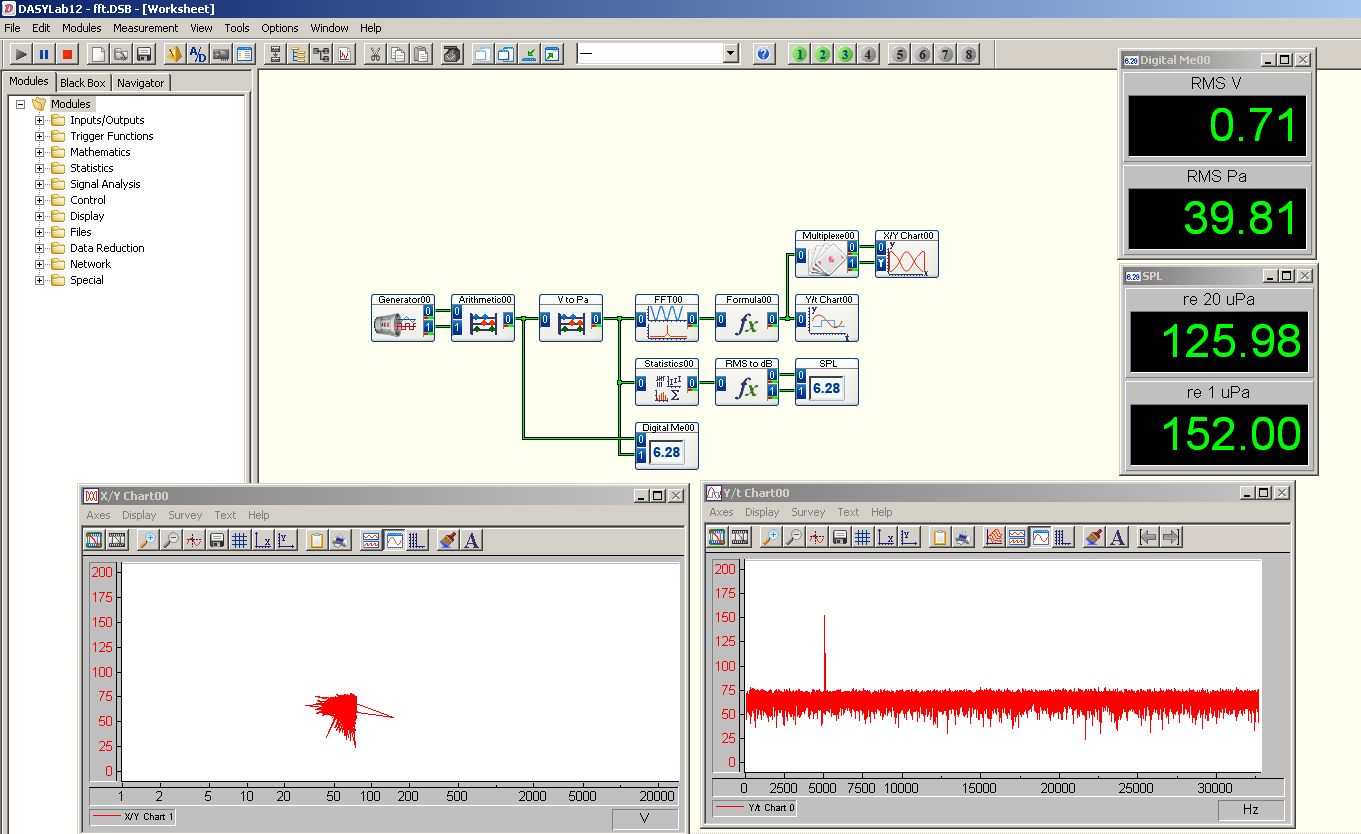This screenshot has width=1361, height=834.
Task: Toggle grid lines in Y/t Chart00 toolbar
Action: click(x=862, y=537)
